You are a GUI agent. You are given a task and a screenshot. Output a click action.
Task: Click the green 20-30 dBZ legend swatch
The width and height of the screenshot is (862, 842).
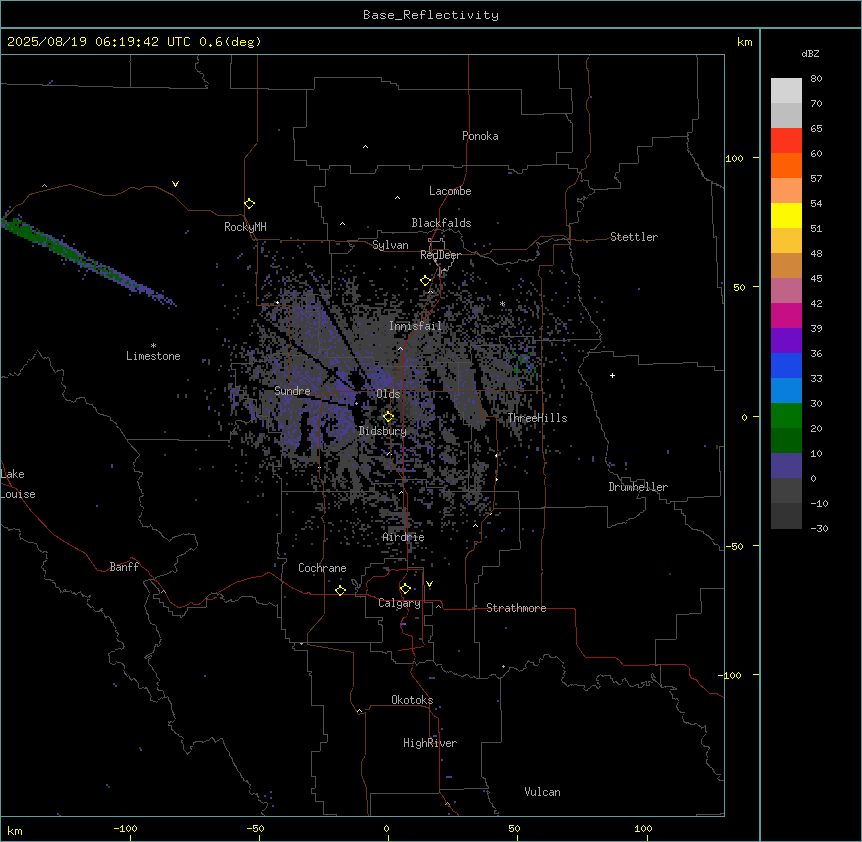point(786,416)
